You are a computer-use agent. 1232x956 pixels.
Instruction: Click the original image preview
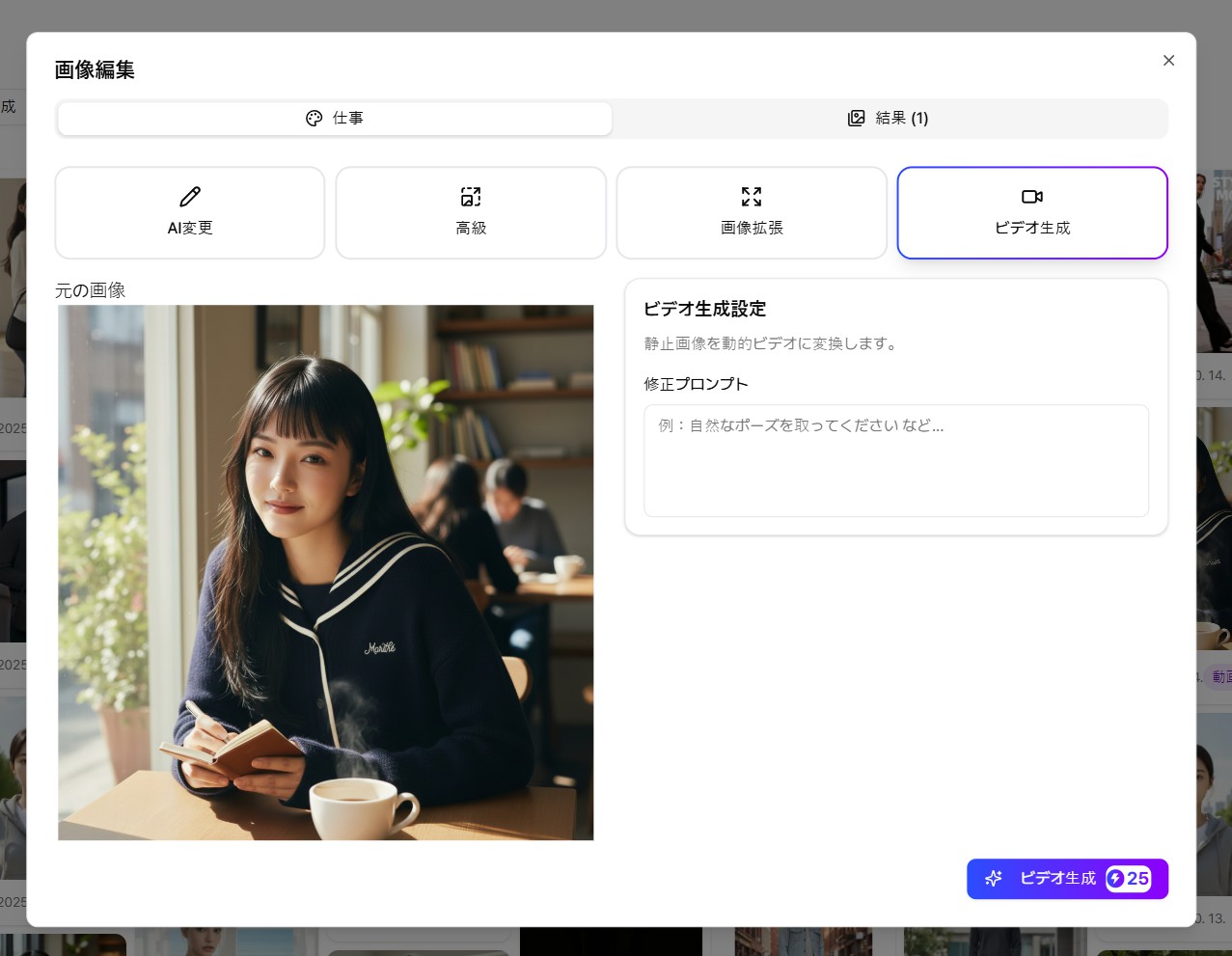[x=326, y=573]
